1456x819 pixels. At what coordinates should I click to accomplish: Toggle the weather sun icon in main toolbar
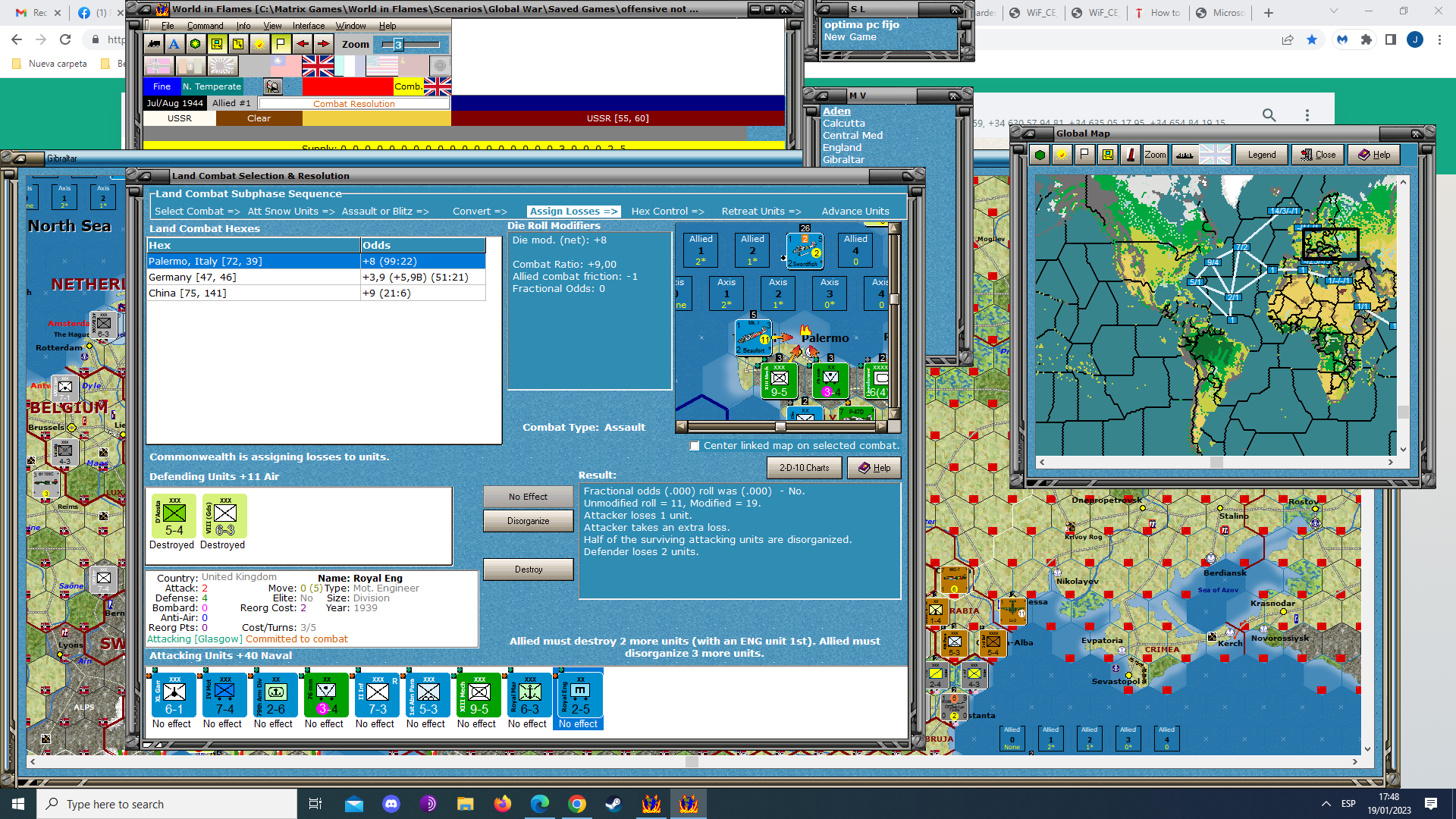(x=259, y=44)
